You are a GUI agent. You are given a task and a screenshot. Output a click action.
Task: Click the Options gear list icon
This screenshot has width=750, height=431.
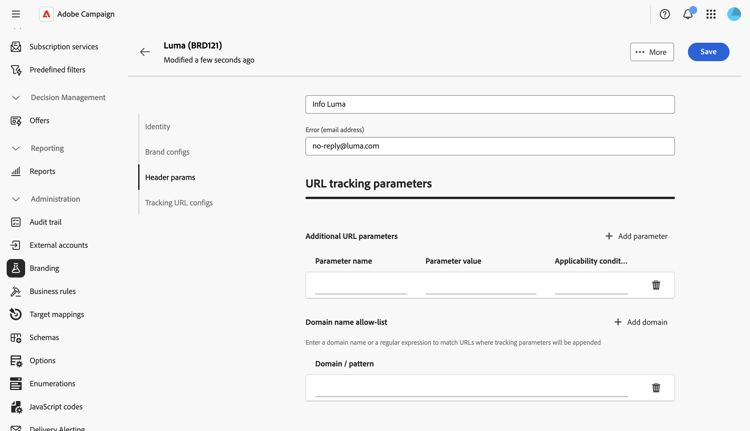[x=16, y=361]
